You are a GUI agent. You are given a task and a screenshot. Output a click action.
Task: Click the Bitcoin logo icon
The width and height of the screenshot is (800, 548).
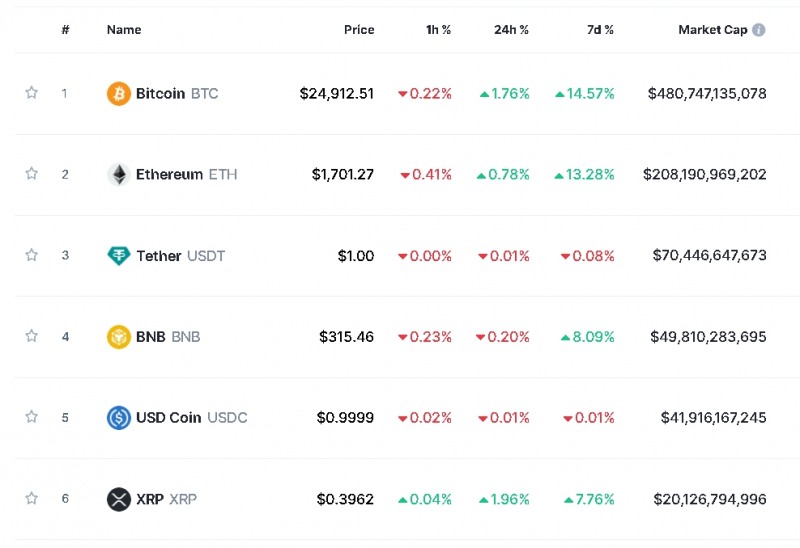(x=118, y=94)
